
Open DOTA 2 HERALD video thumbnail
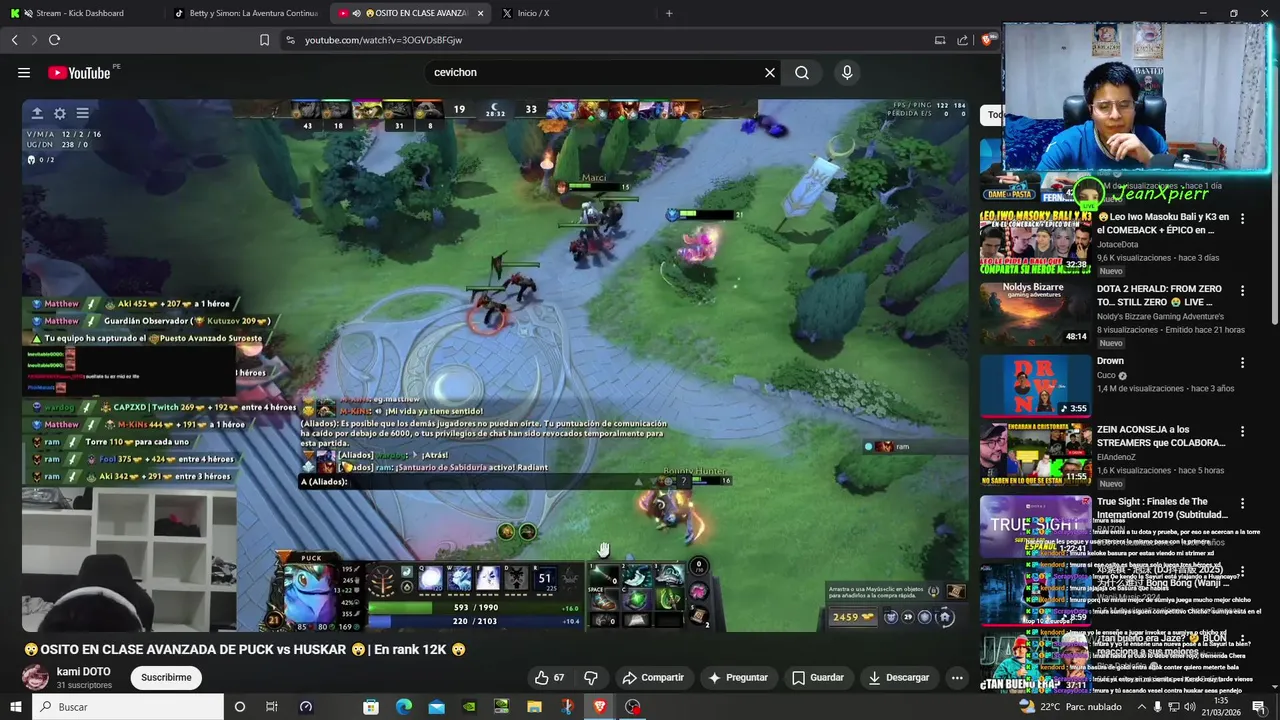tap(1035, 313)
